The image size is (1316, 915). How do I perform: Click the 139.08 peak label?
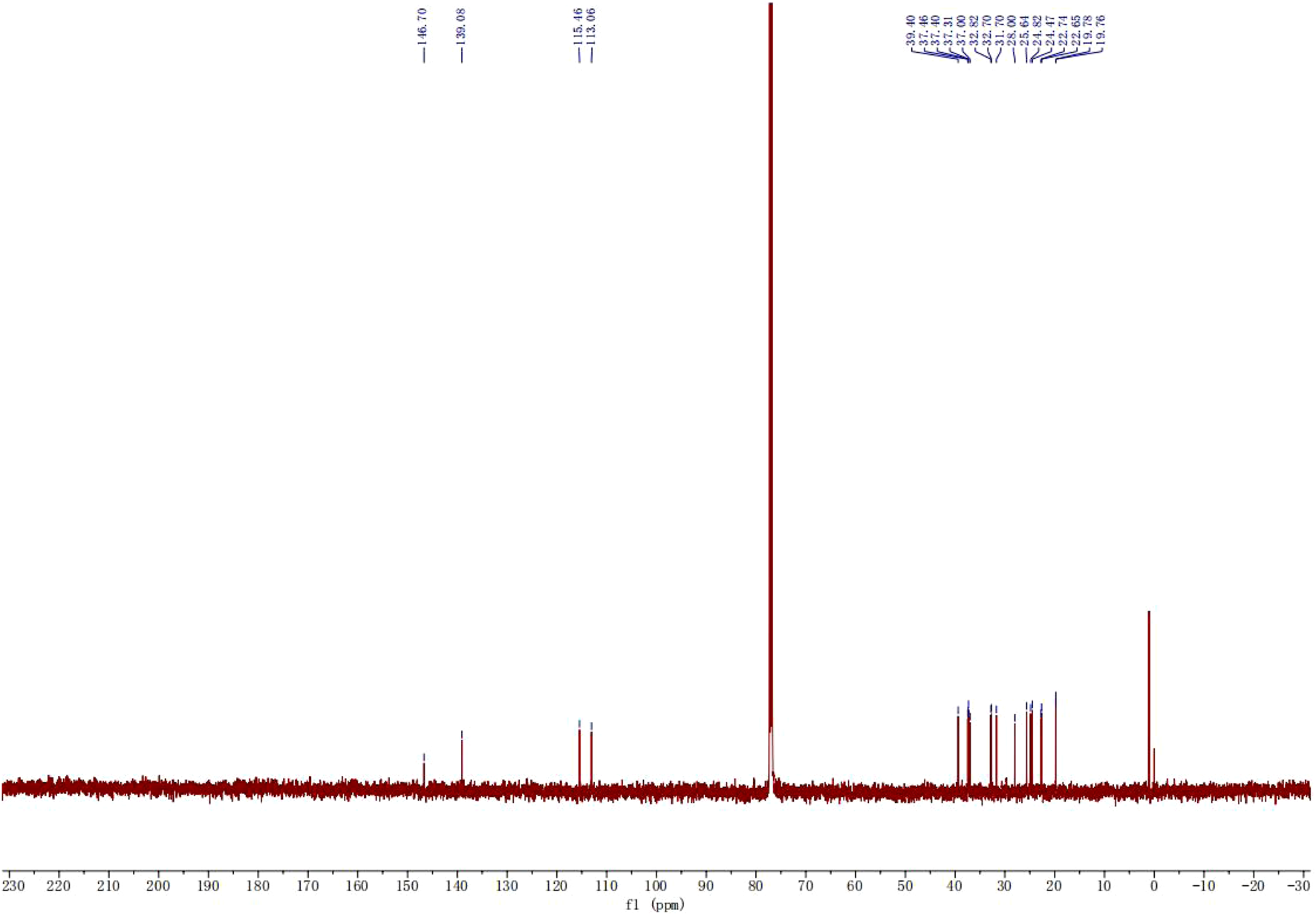461,25
